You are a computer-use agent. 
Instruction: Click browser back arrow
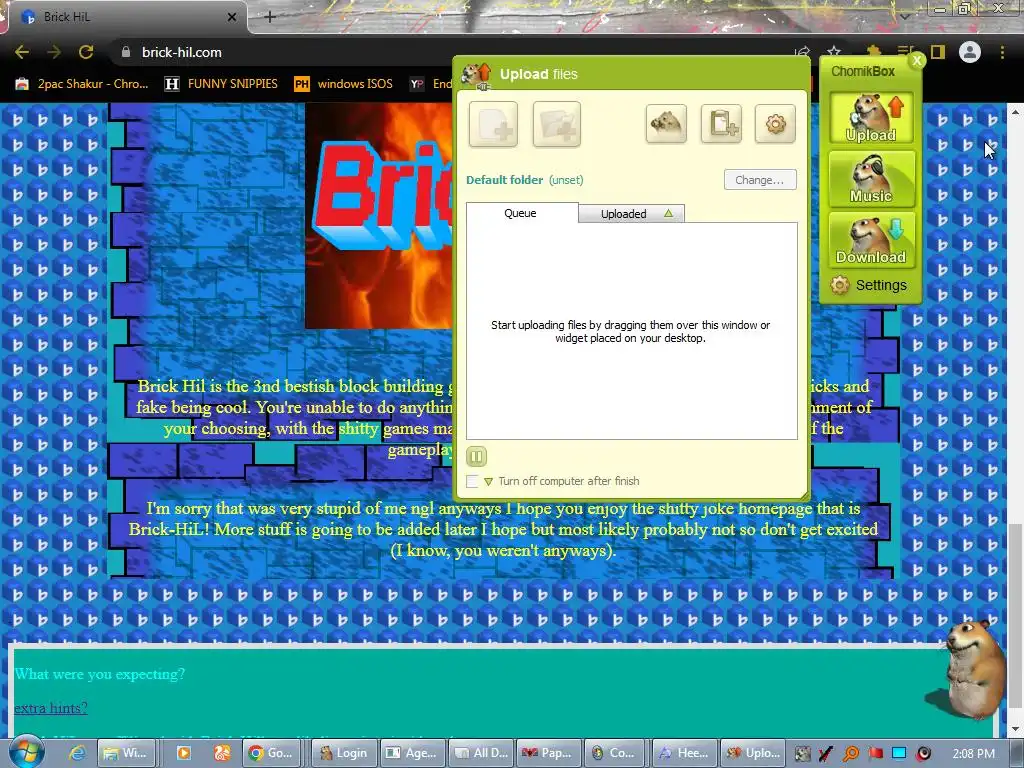(x=22, y=52)
